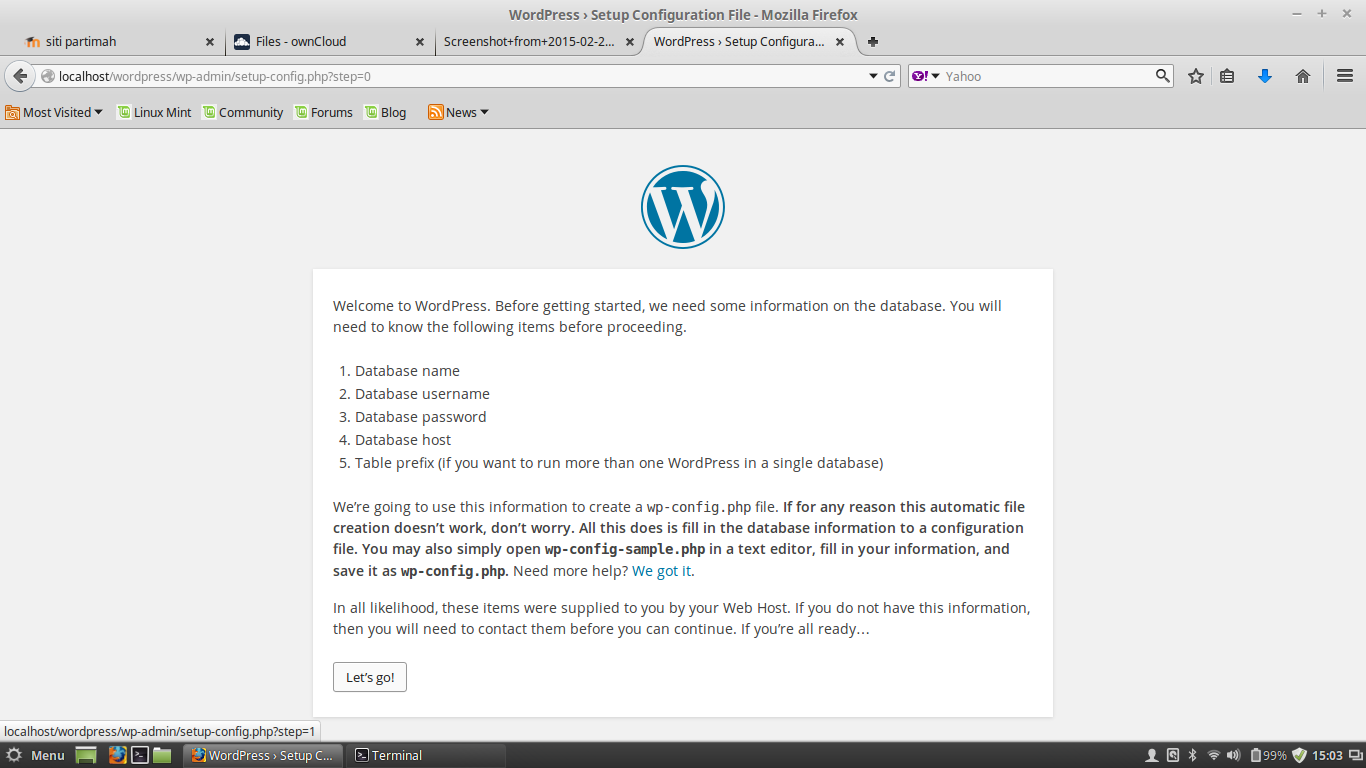Bookmark this page with the star icon
Viewport: 1366px width, 768px height.
point(1195,76)
